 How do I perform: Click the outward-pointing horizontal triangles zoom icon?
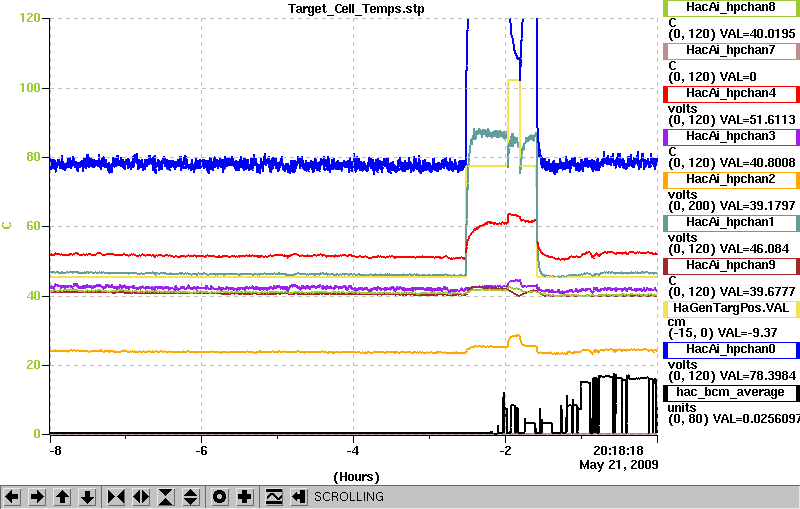141,496
